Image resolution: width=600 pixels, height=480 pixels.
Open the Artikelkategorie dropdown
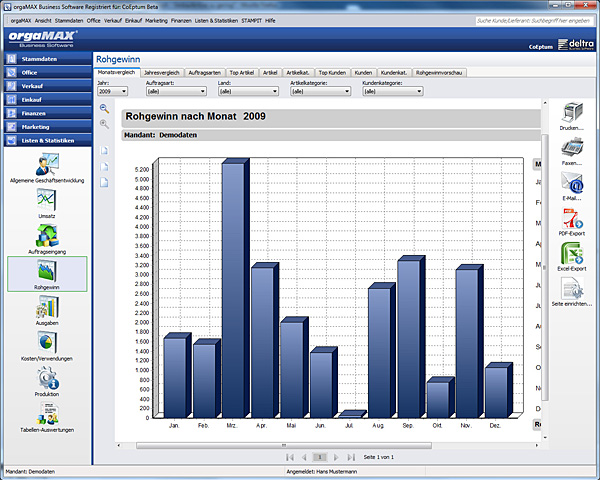click(321, 91)
